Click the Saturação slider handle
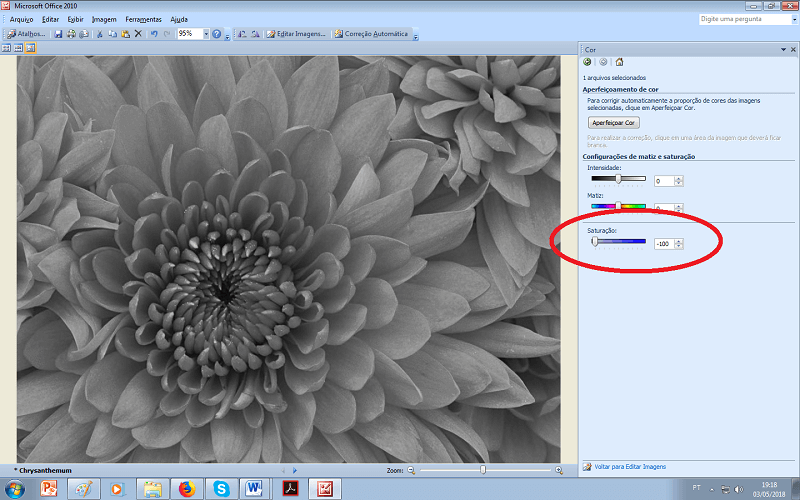 pos(595,241)
